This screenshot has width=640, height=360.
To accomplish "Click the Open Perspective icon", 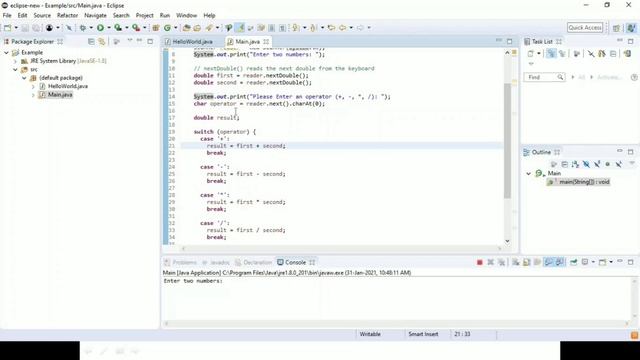I will point(616,28).
